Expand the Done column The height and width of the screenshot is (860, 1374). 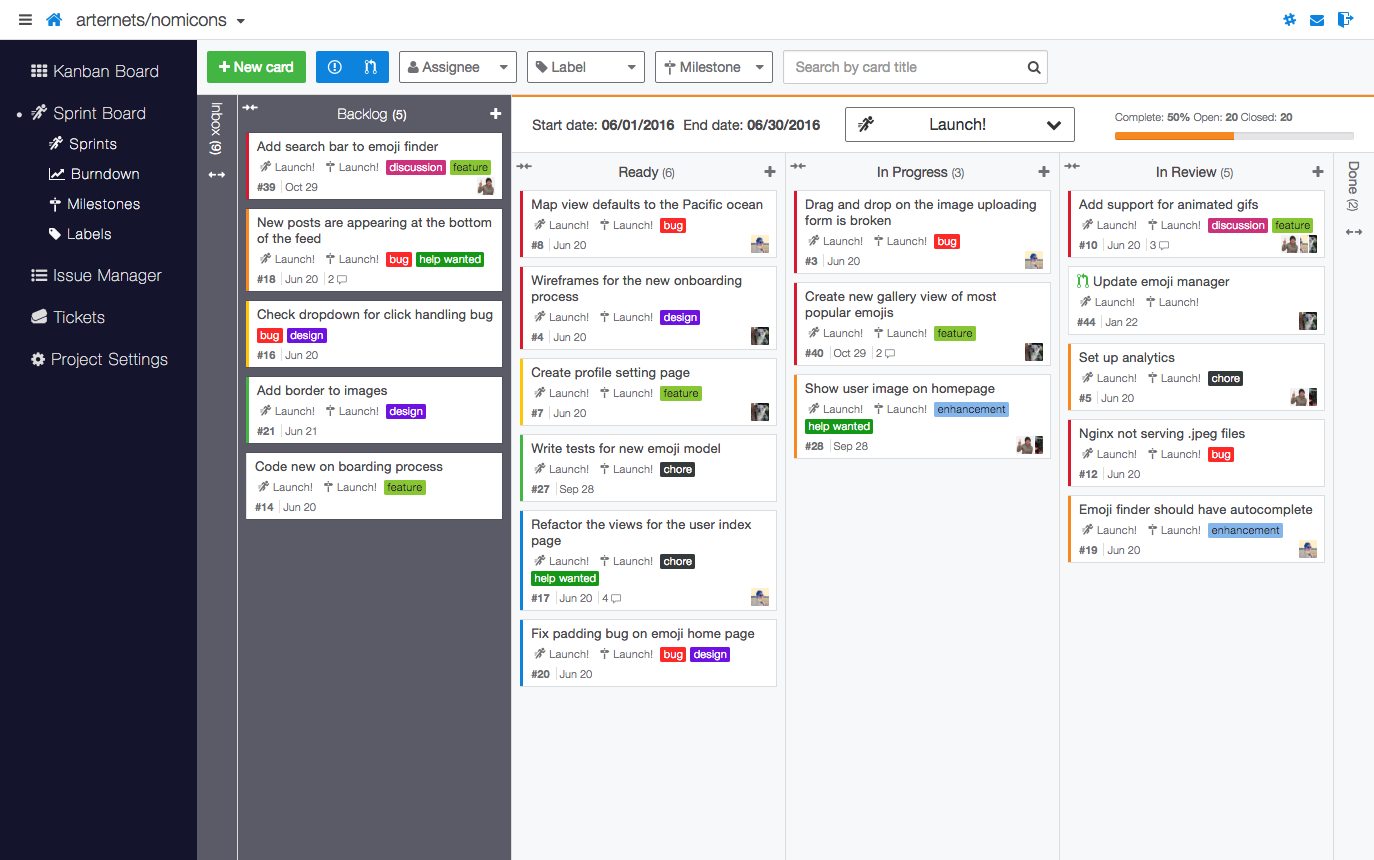[1353, 232]
